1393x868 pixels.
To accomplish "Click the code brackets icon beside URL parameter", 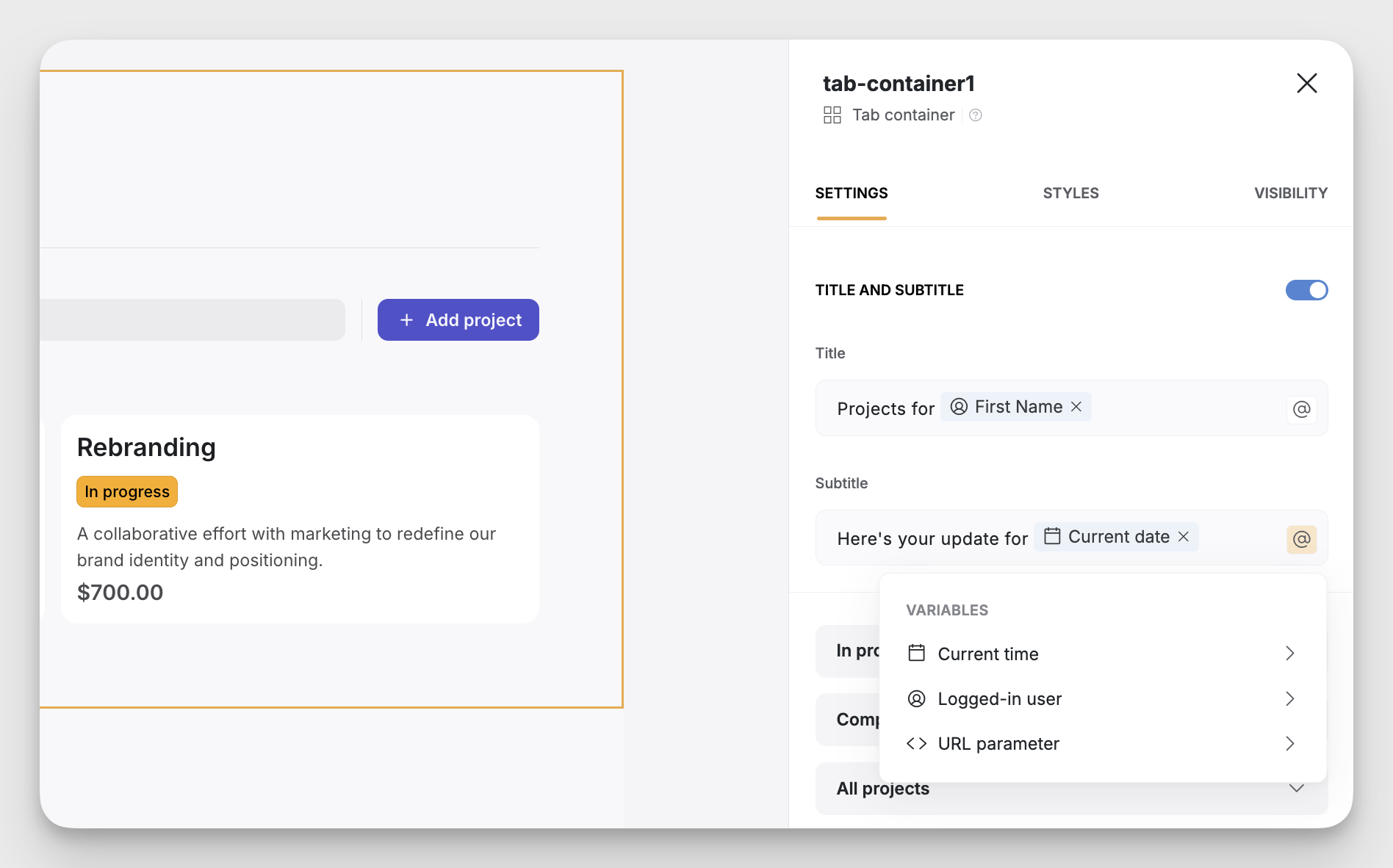I will coord(916,743).
